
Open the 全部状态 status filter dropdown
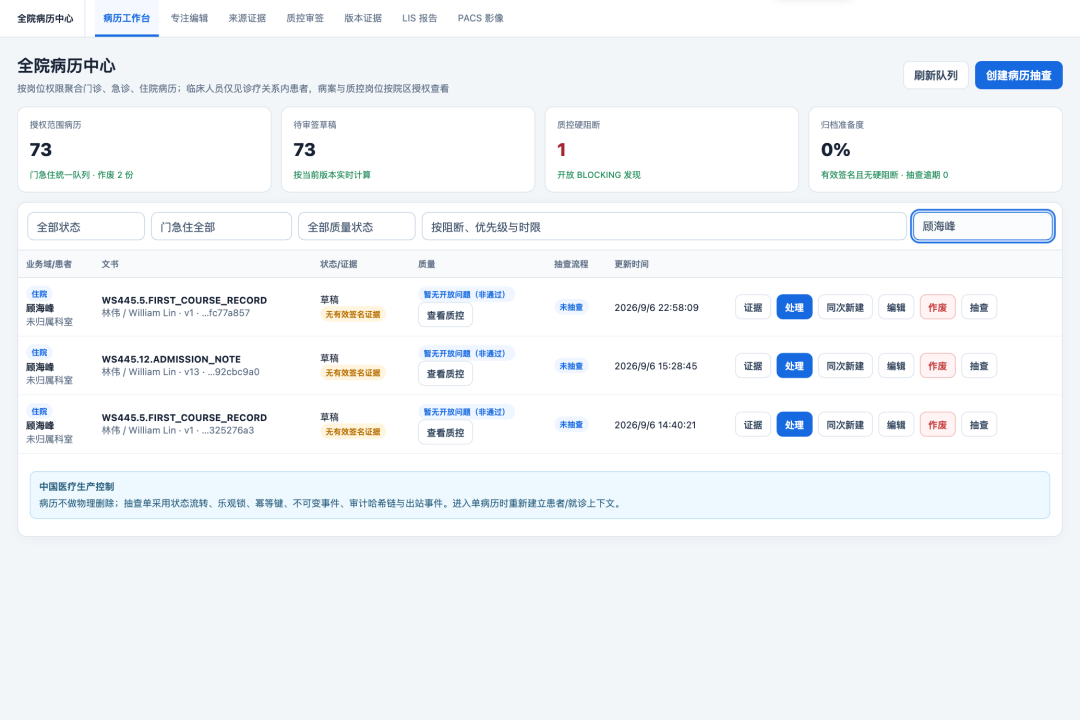86,227
